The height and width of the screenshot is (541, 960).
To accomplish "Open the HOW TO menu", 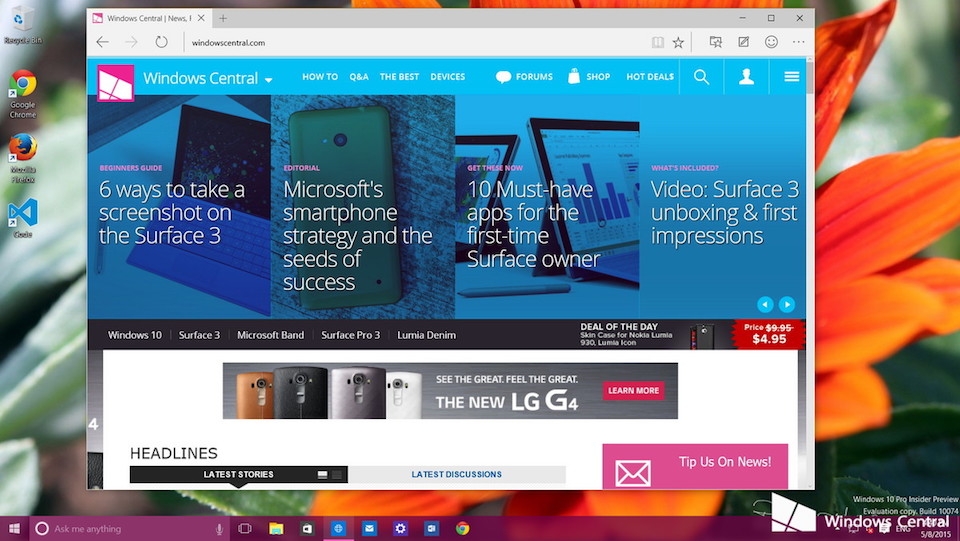I will point(320,76).
